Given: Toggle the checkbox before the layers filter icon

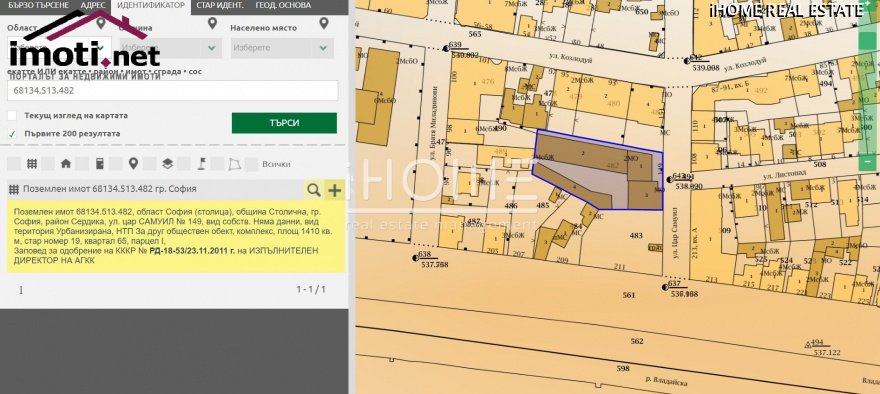Looking at the screenshot, I should pyautogui.click(x=149, y=164).
